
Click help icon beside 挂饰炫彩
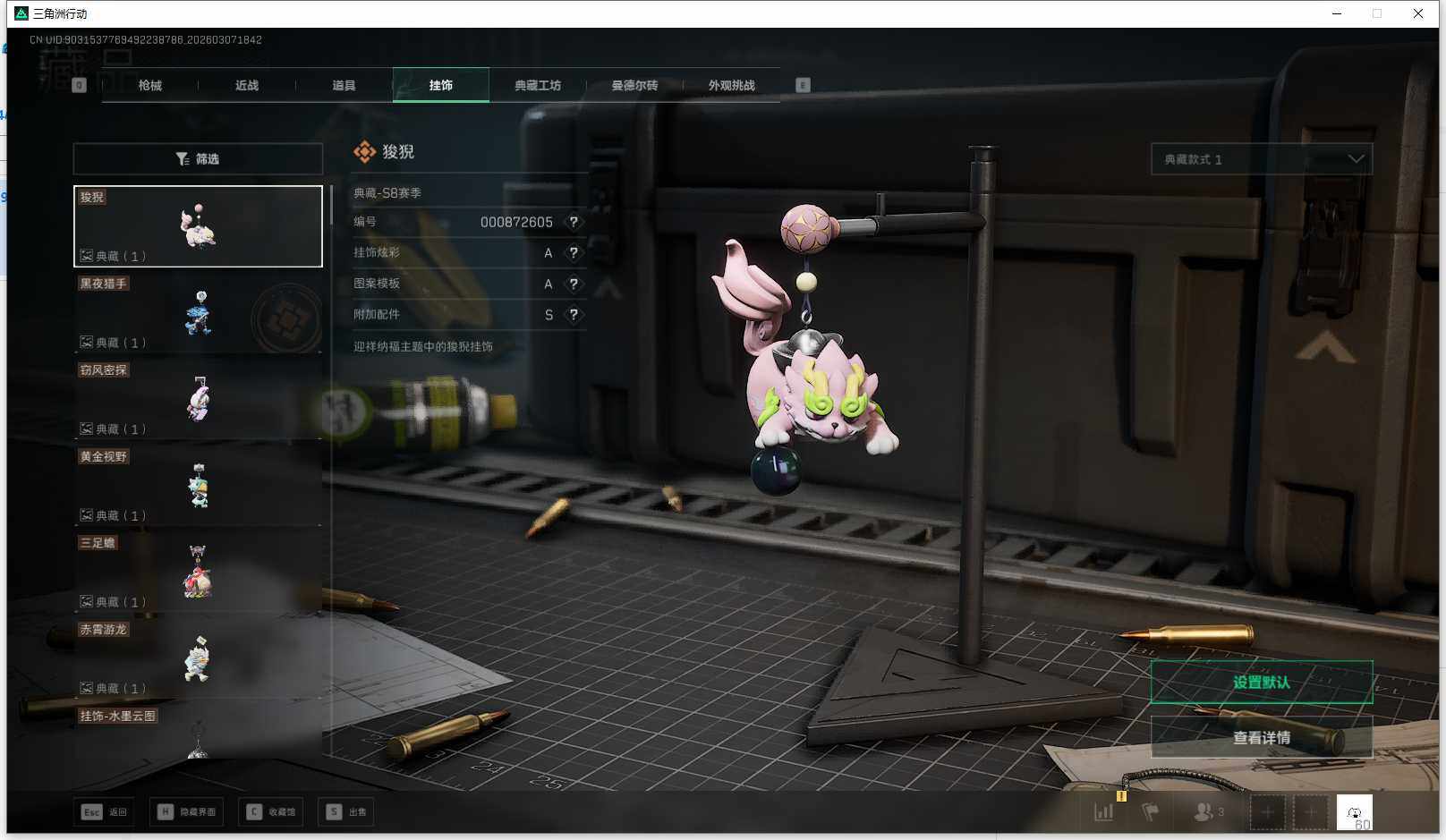tap(574, 253)
